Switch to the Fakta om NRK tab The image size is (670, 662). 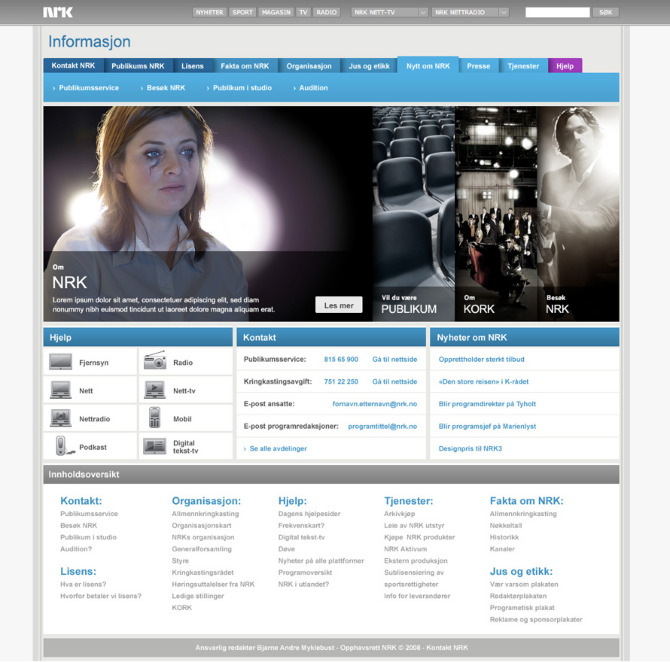point(245,66)
